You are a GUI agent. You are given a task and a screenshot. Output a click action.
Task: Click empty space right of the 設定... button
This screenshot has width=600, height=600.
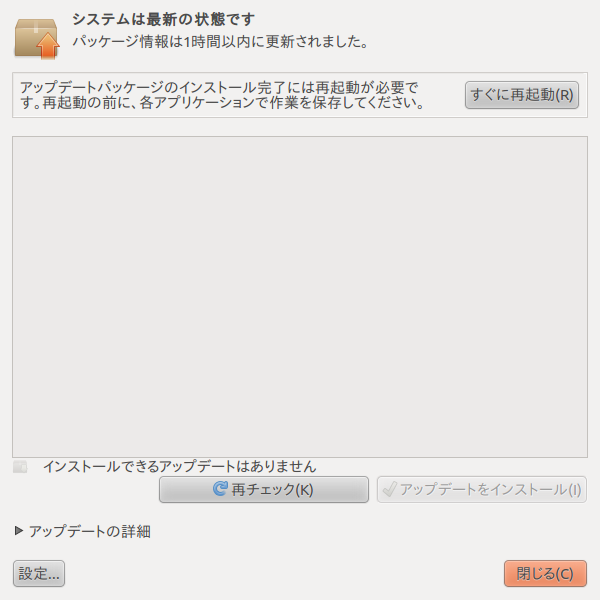(x=283, y=573)
